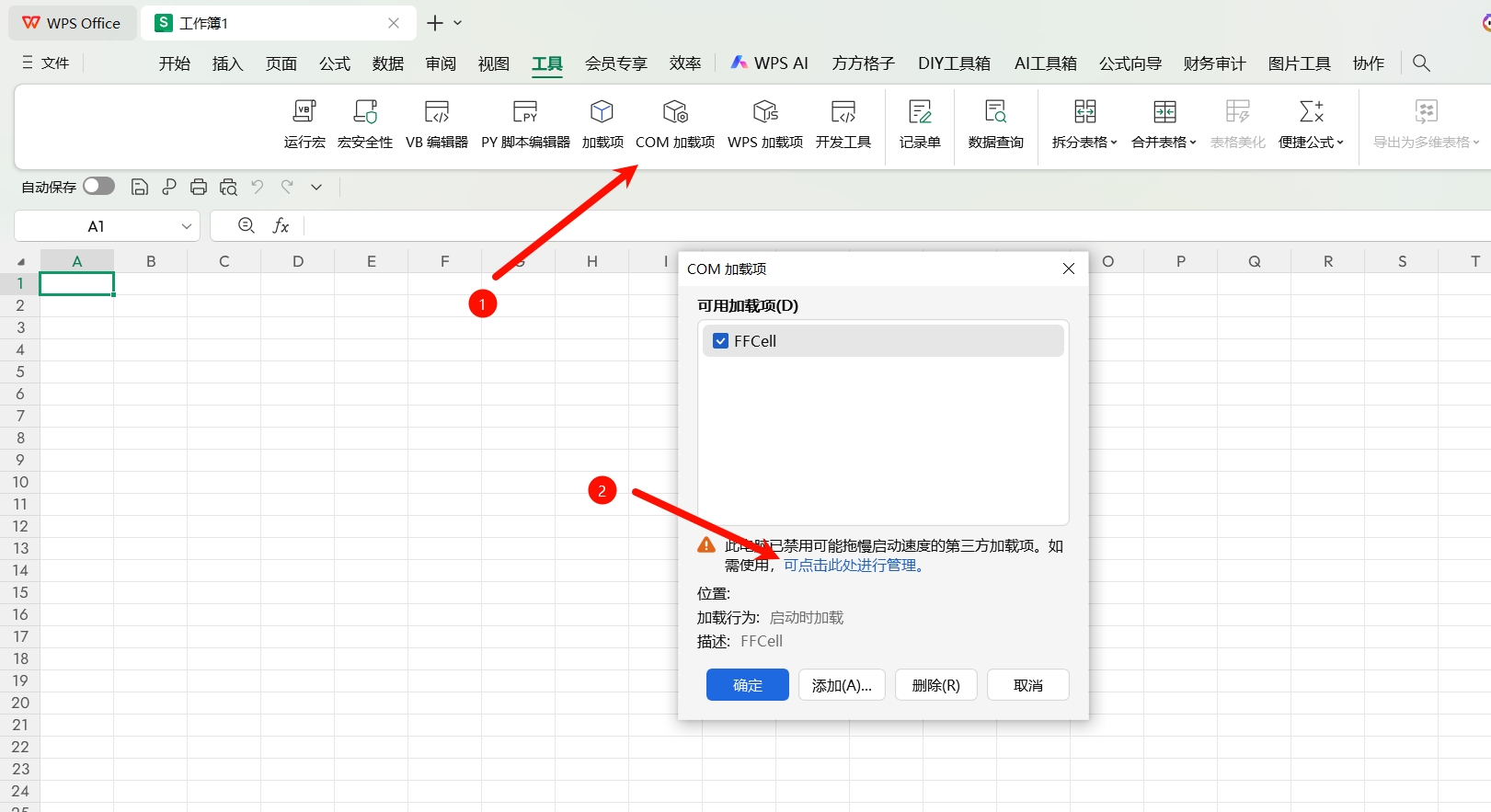This screenshot has height=812, width=1491.
Task: Toggle the 自动保存 switch
Action: point(98,187)
